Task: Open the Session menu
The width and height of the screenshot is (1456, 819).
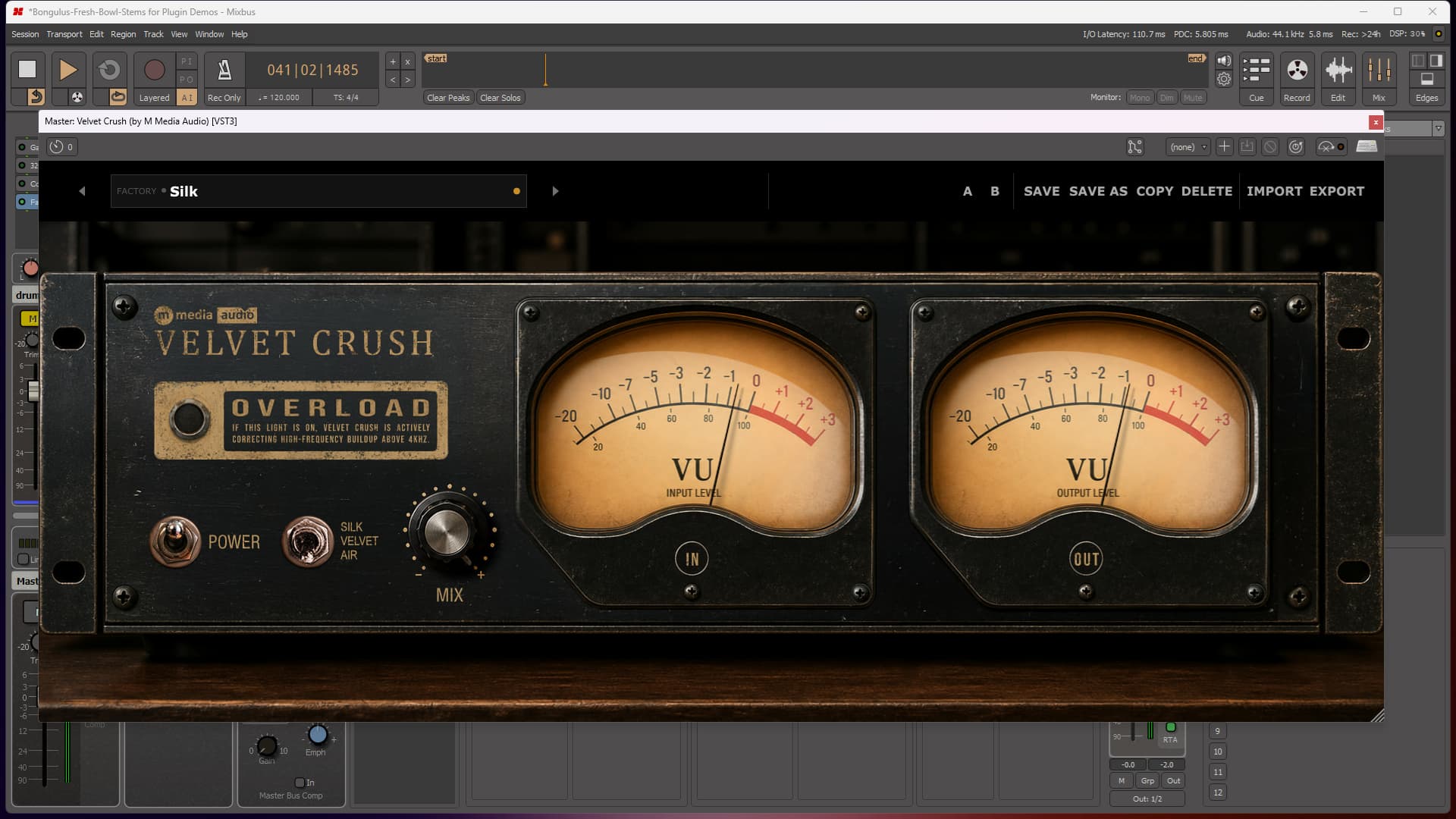Action: click(25, 34)
